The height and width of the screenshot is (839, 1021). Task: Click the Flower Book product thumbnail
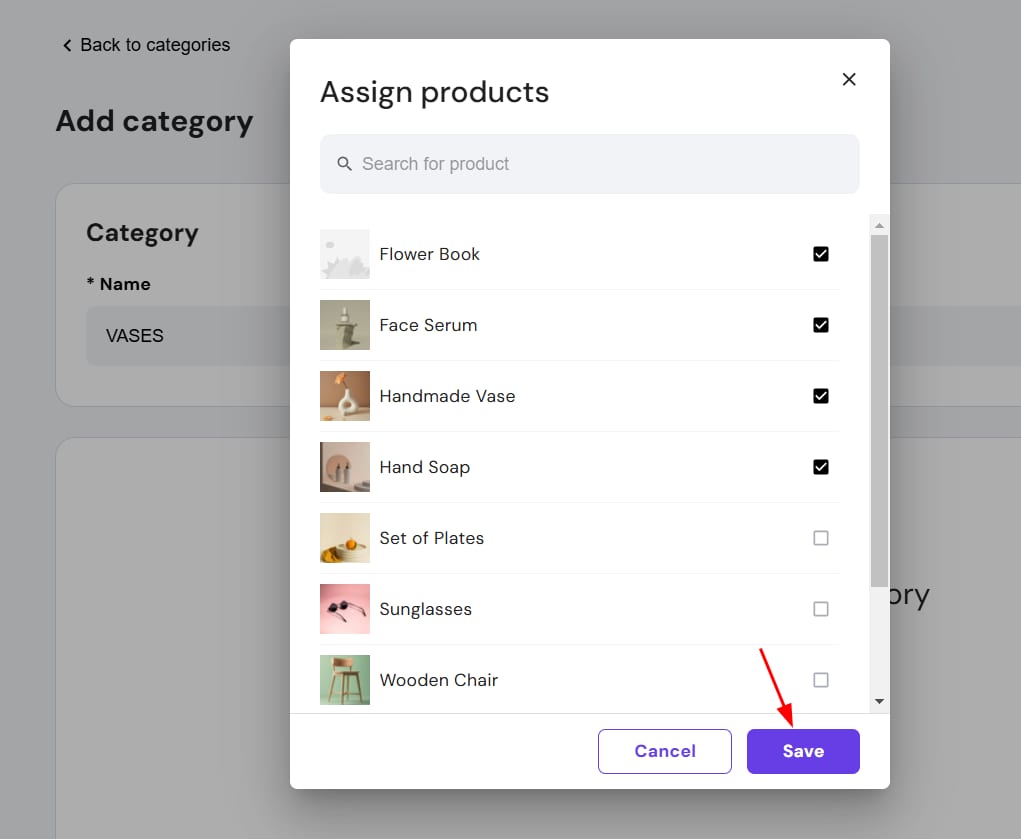point(345,254)
